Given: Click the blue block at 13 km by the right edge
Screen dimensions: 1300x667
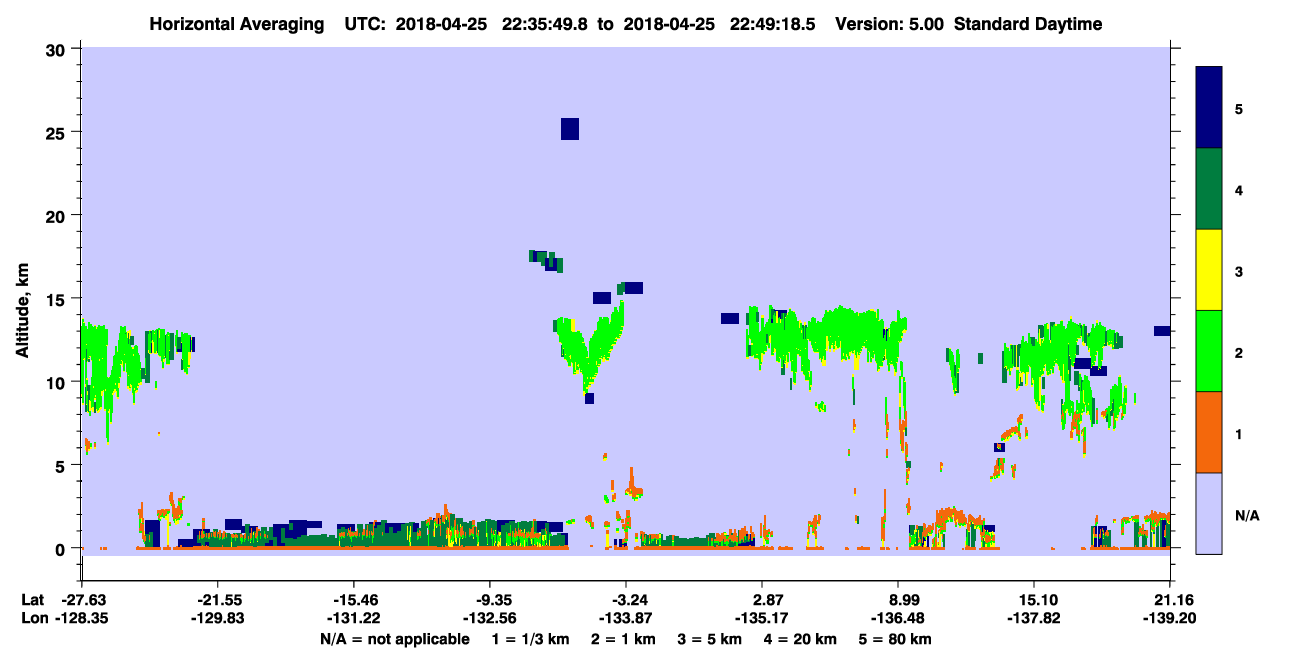Looking at the screenshot, I should (1162, 331).
